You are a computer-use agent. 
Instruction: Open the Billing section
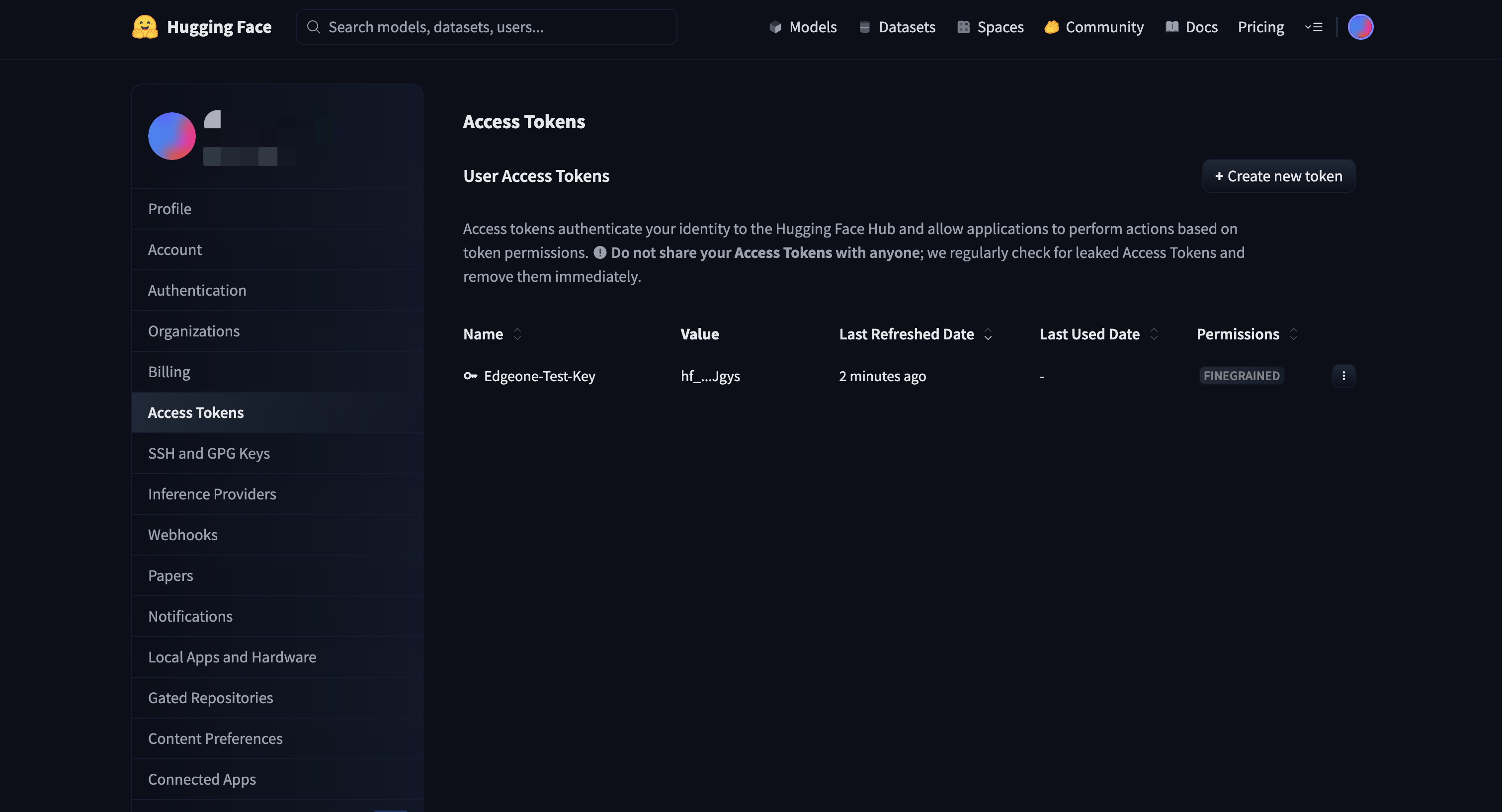click(x=277, y=372)
